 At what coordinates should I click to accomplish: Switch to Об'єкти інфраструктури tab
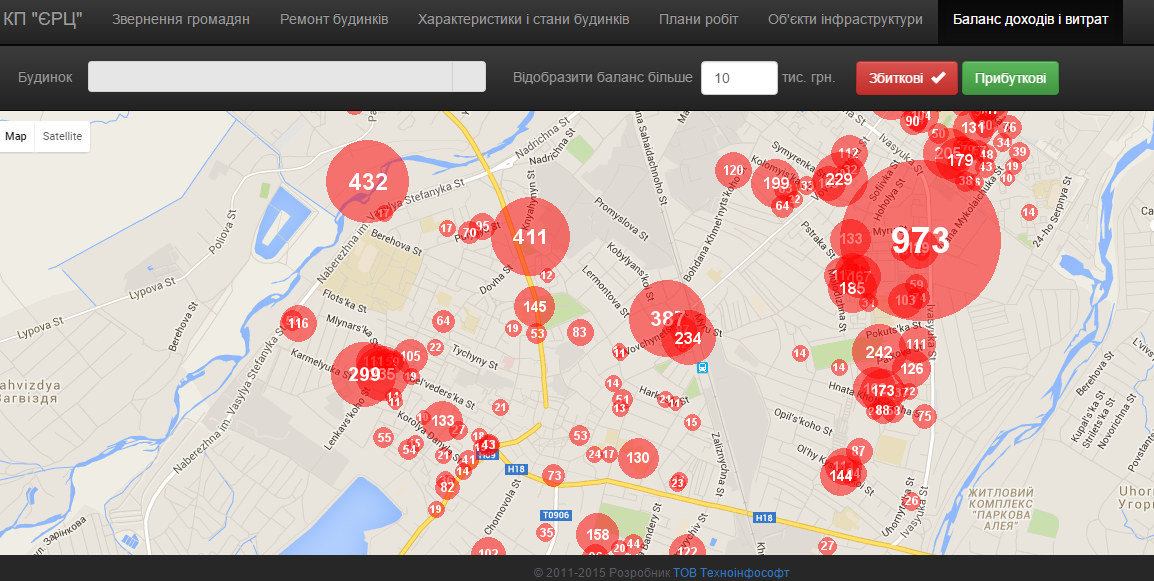[x=845, y=20]
